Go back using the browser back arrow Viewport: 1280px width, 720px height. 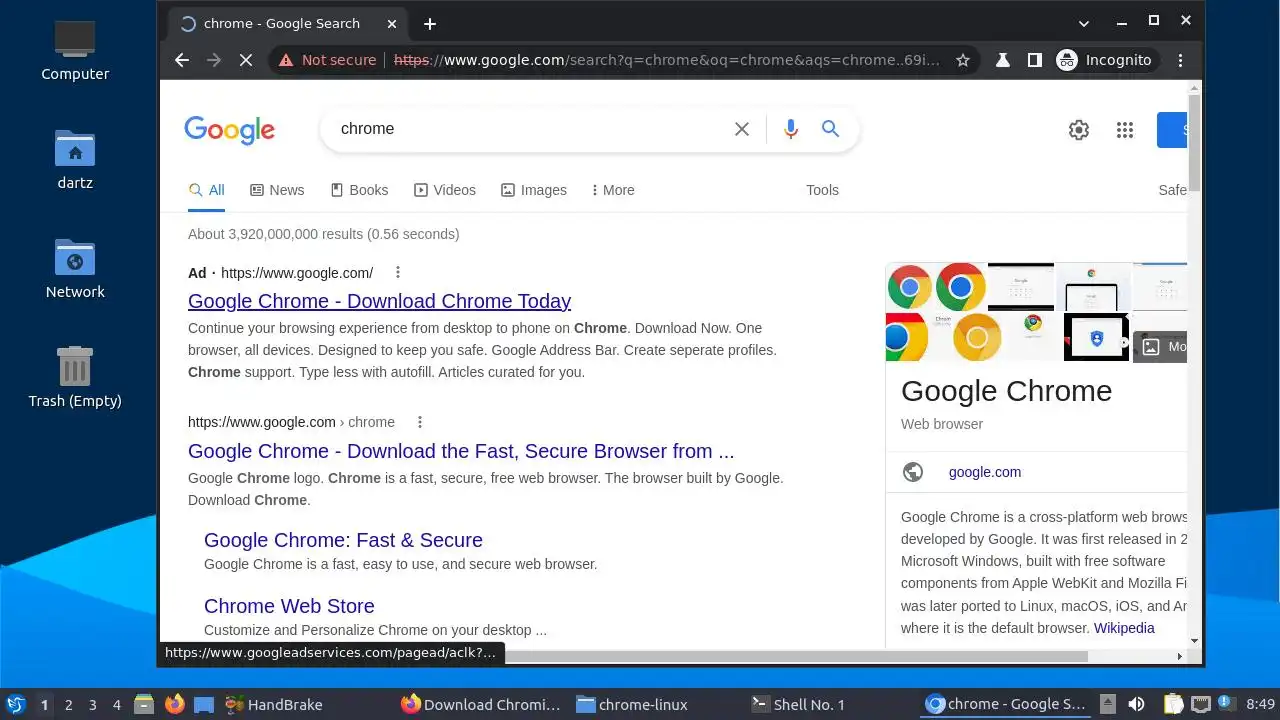(x=181, y=60)
